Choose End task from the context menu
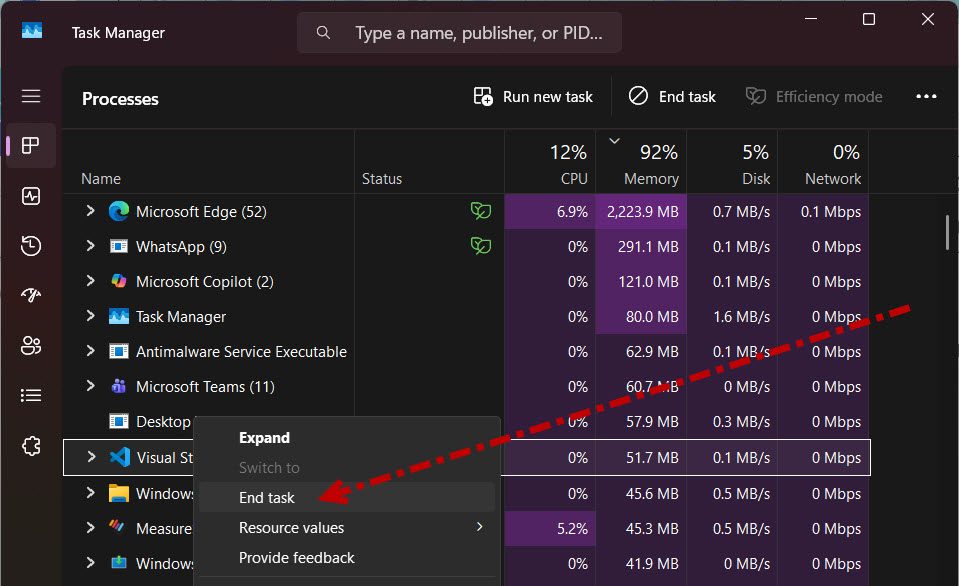Image resolution: width=959 pixels, height=586 pixels. pos(267,497)
